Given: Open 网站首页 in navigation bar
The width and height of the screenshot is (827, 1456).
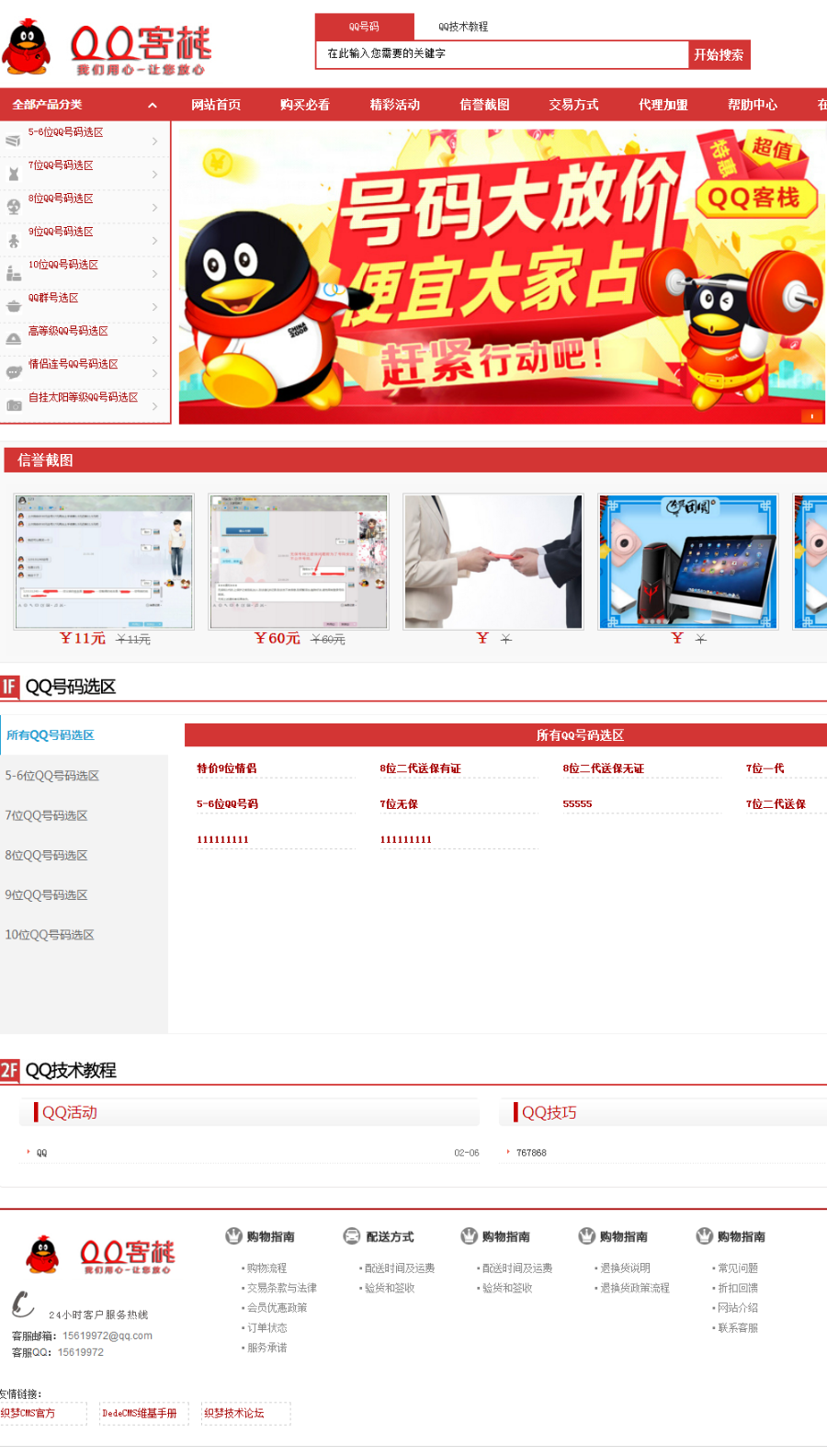Looking at the screenshot, I should (216, 105).
